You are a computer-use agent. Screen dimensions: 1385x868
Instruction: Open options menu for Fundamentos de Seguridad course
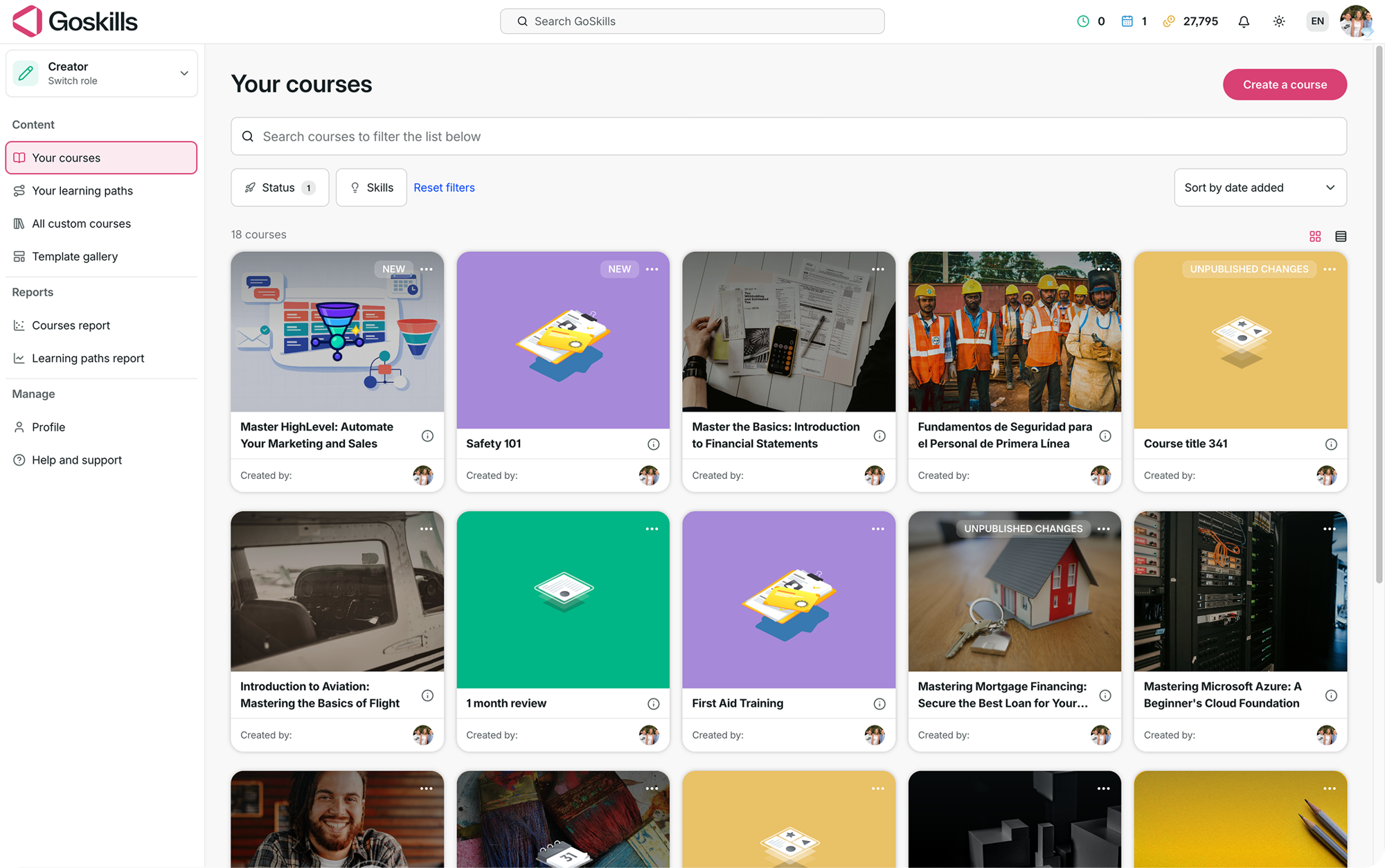click(x=1104, y=269)
